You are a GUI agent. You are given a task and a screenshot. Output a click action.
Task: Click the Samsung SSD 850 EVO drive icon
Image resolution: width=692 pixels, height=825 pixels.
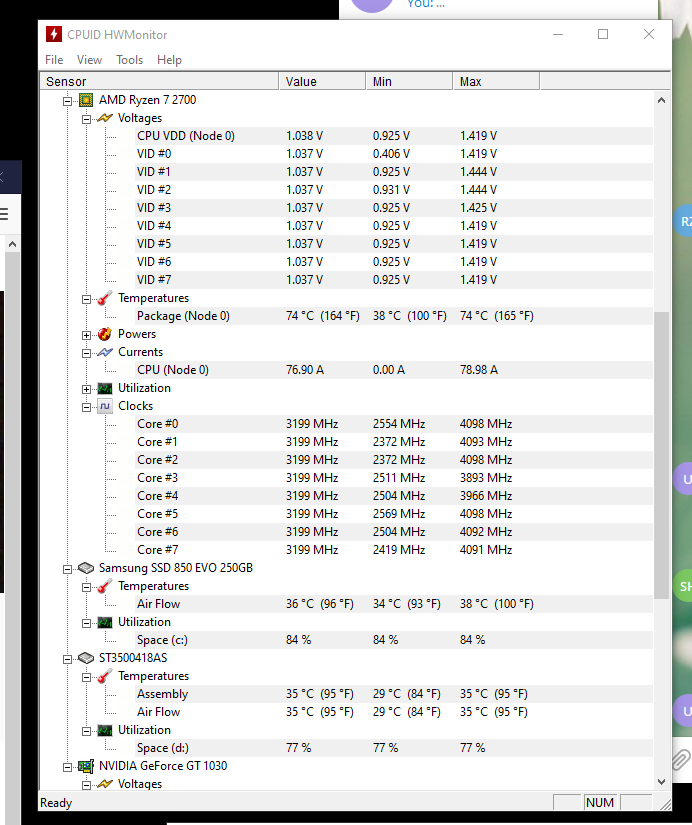click(86, 568)
